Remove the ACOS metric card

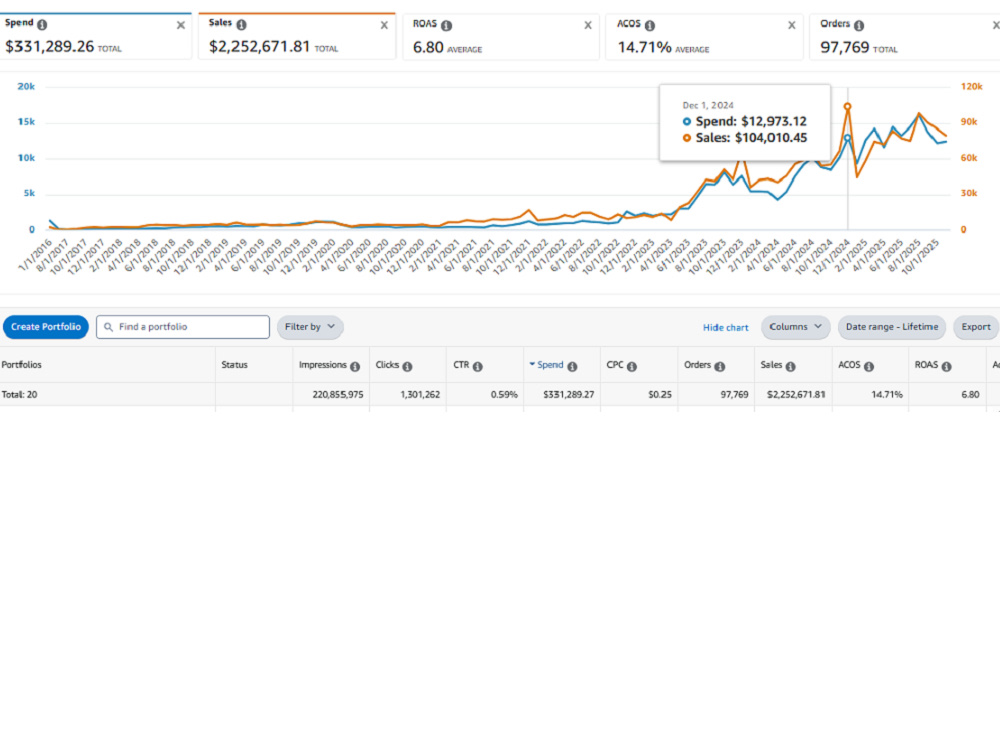(791, 25)
